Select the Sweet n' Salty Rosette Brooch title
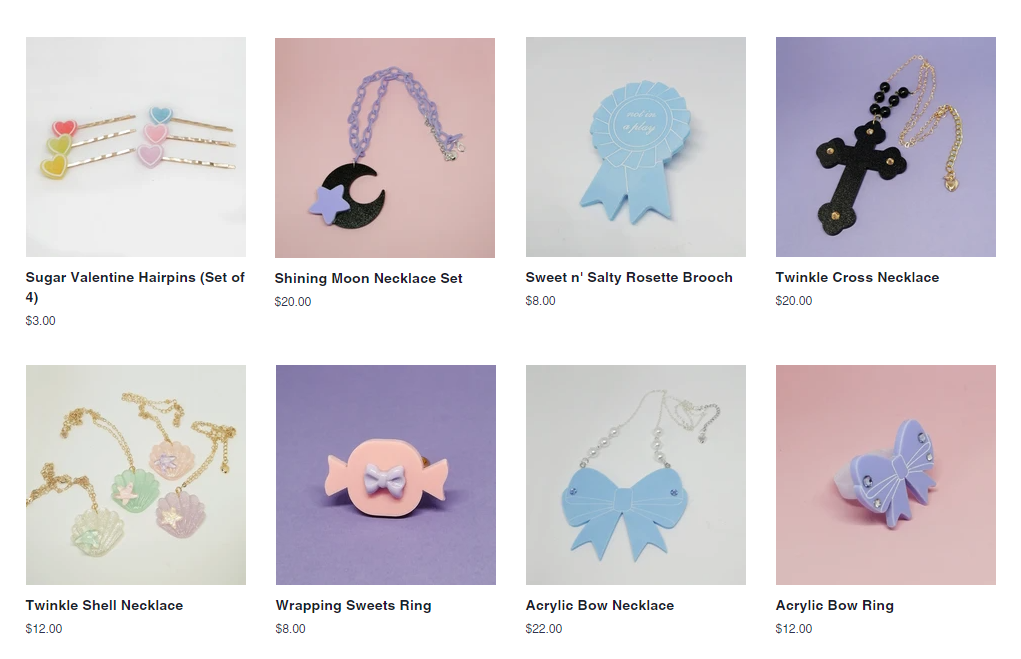This screenshot has width=1021, height=659. 629,277
